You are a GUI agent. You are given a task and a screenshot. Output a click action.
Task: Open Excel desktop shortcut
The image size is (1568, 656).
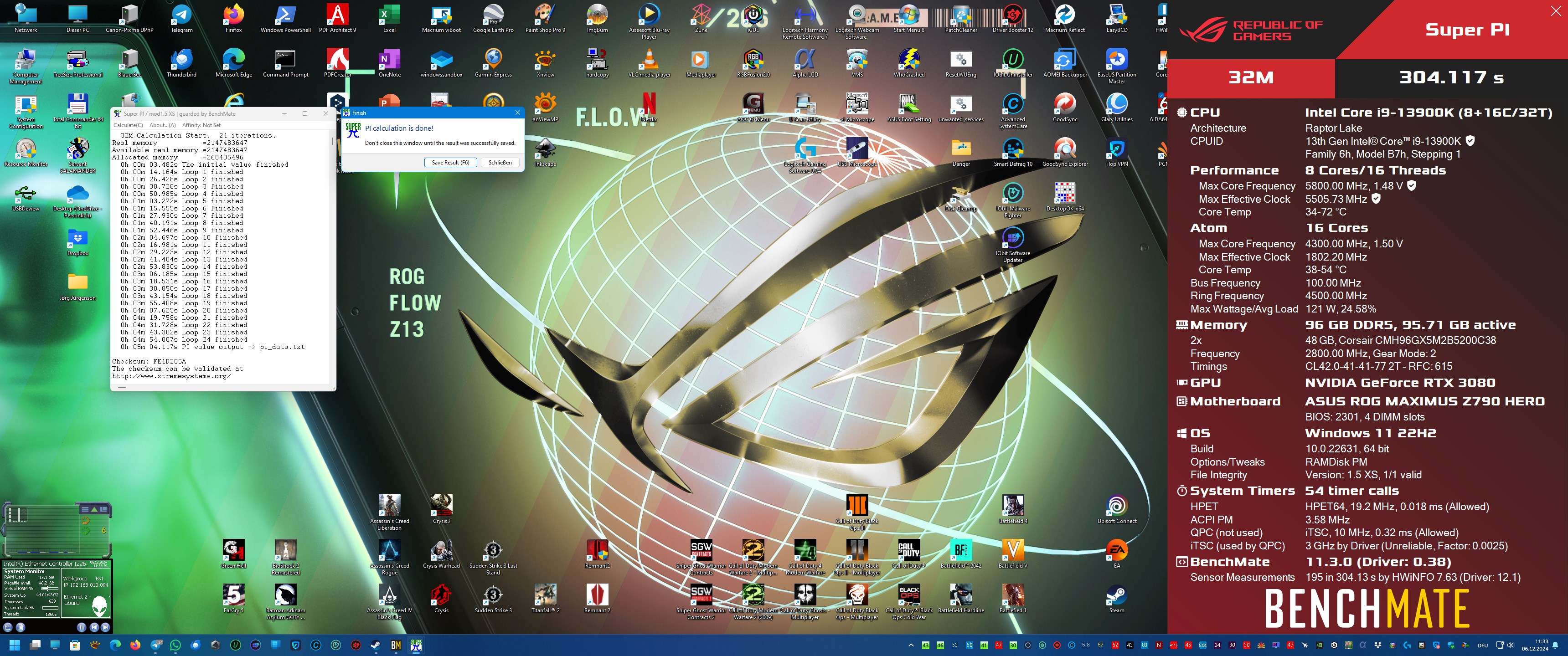tap(389, 18)
